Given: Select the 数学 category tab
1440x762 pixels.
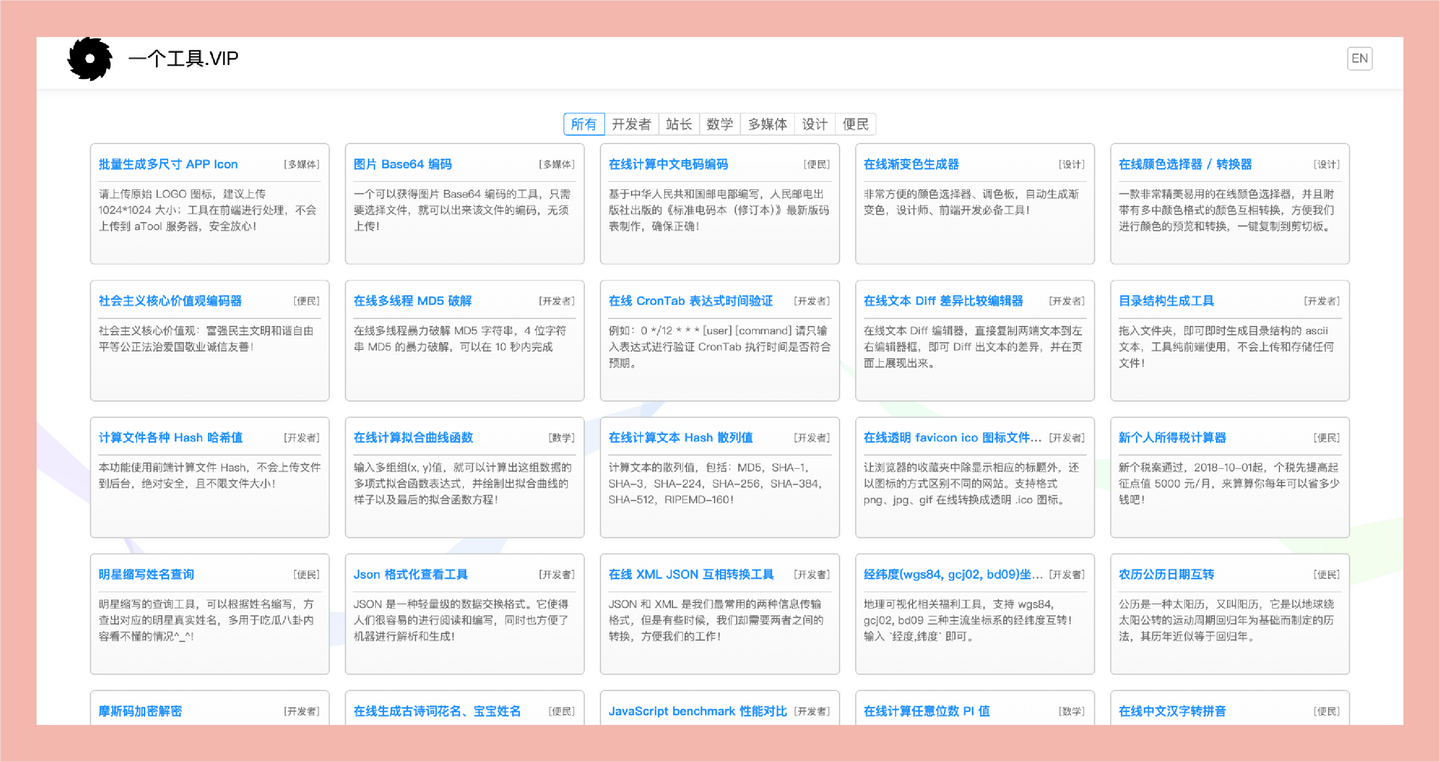Looking at the screenshot, I should 720,123.
